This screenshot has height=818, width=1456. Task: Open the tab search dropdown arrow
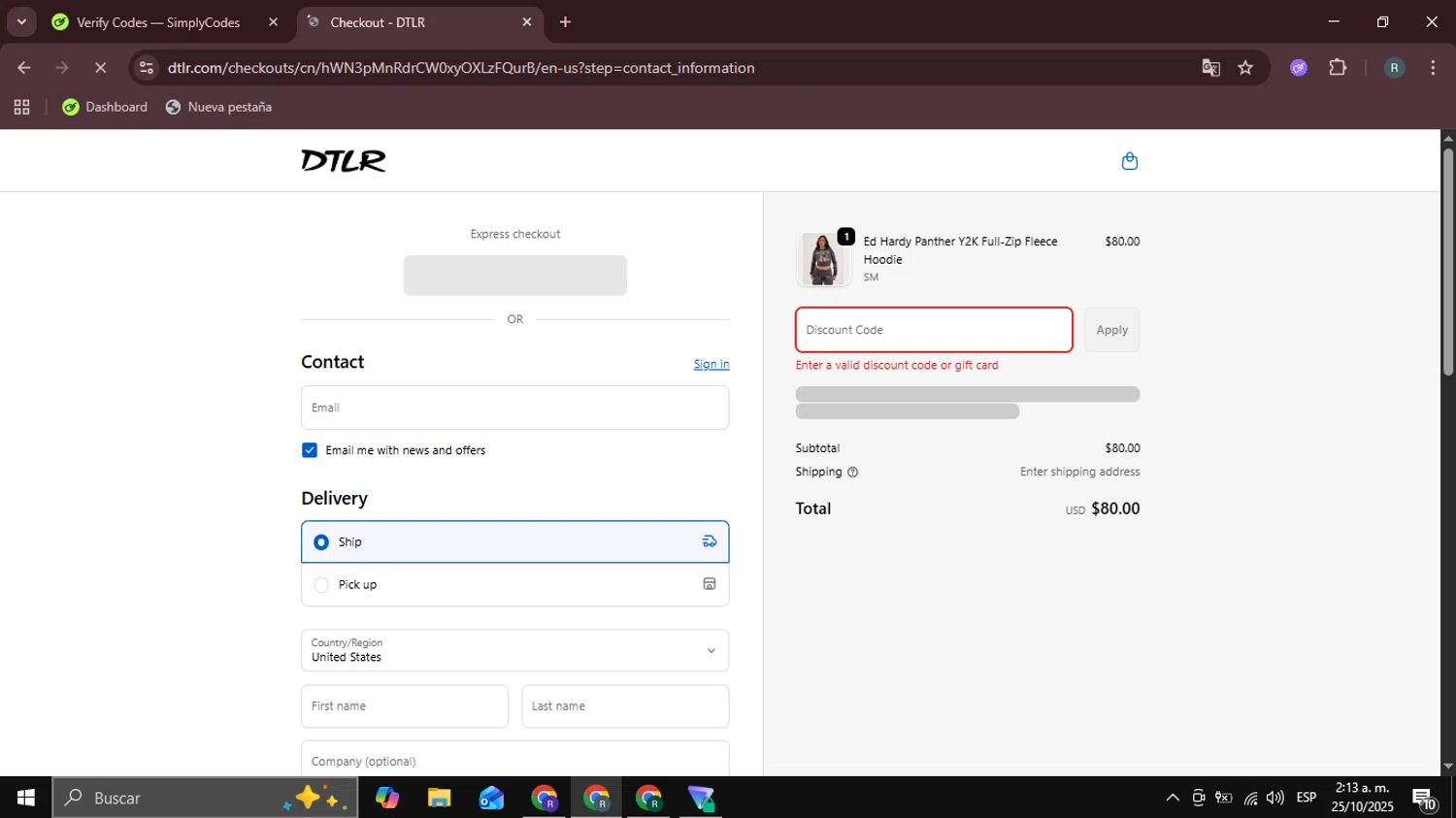pos(21,21)
